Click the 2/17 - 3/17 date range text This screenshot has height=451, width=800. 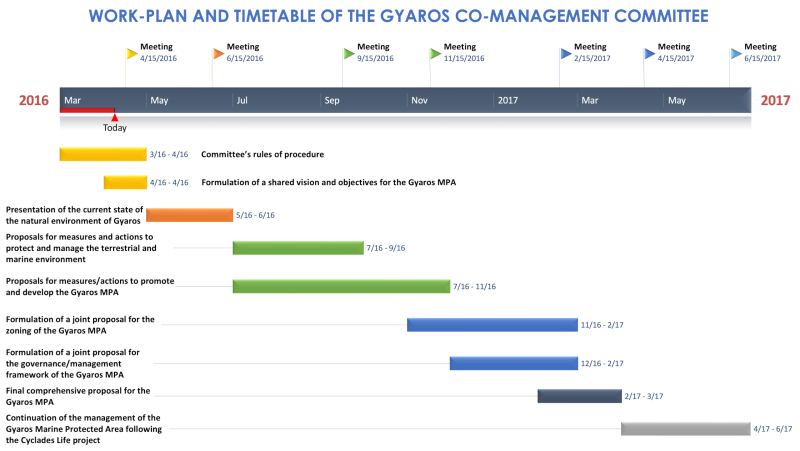pyautogui.click(x=644, y=396)
